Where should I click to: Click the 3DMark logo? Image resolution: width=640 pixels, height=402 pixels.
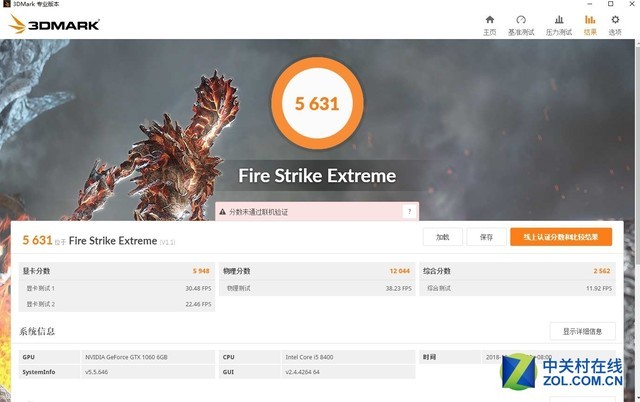coord(54,24)
